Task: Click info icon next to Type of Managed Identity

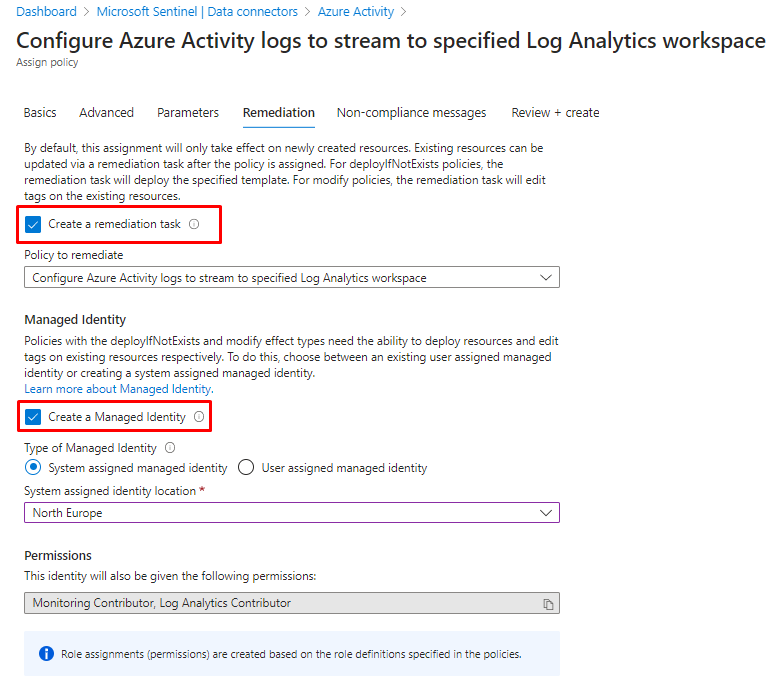Action: coord(170,448)
